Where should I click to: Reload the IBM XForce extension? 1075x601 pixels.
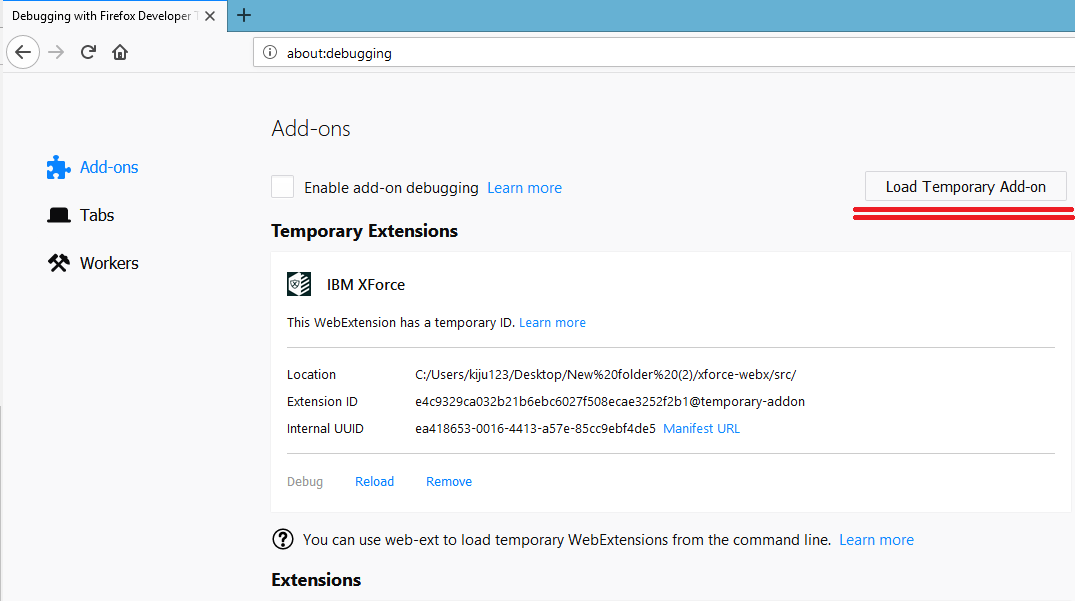[x=374, y=482]
